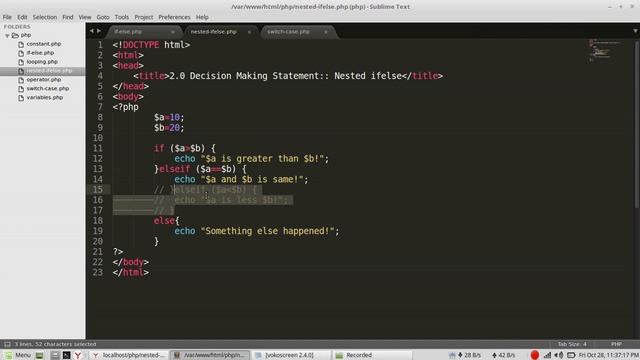640x360 pixels.
Task: Open the View menu
Action: tap(85, 17)
